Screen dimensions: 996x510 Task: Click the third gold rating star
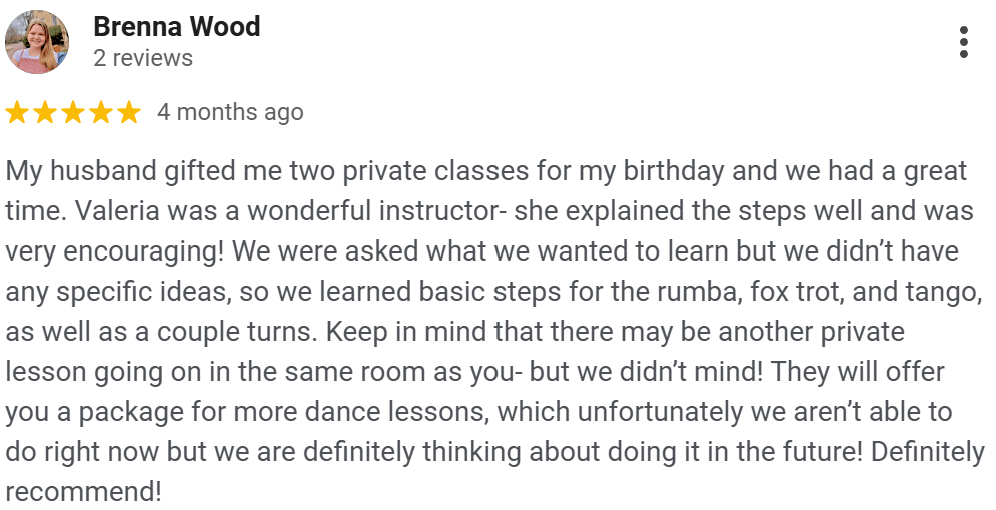click(x=73, y=112)
